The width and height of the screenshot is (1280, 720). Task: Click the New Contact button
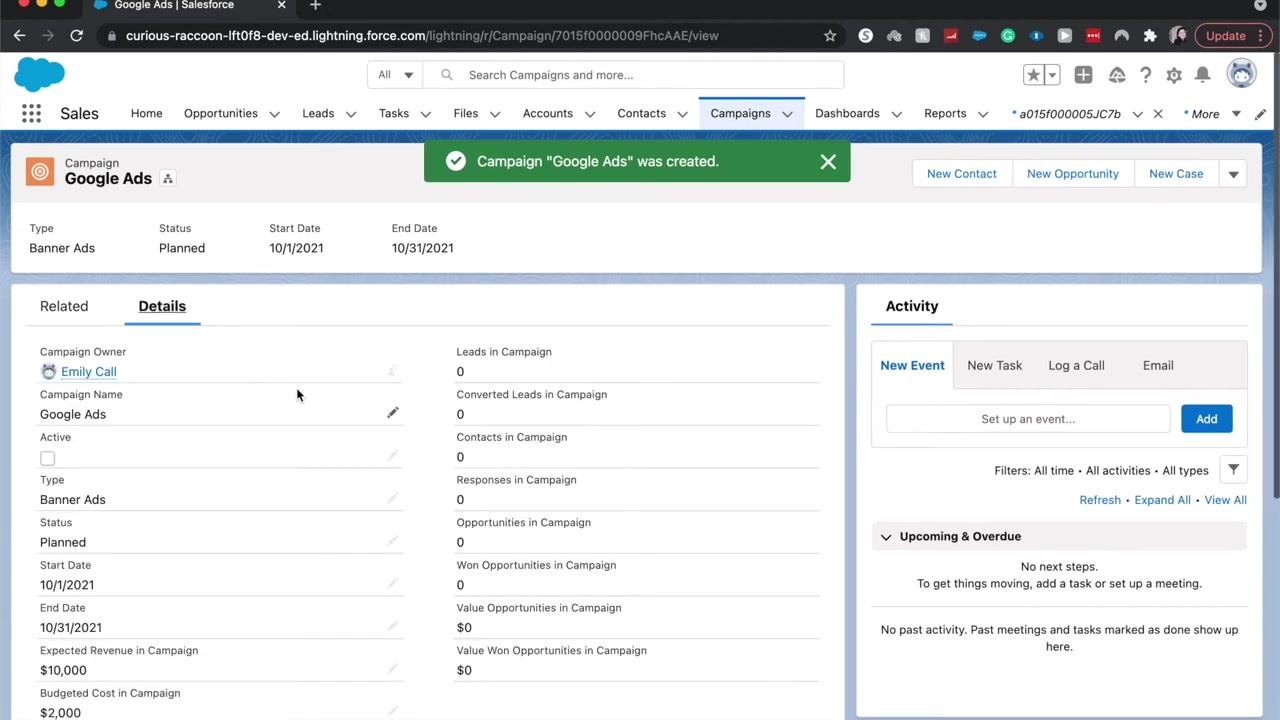tap(962, 174)
